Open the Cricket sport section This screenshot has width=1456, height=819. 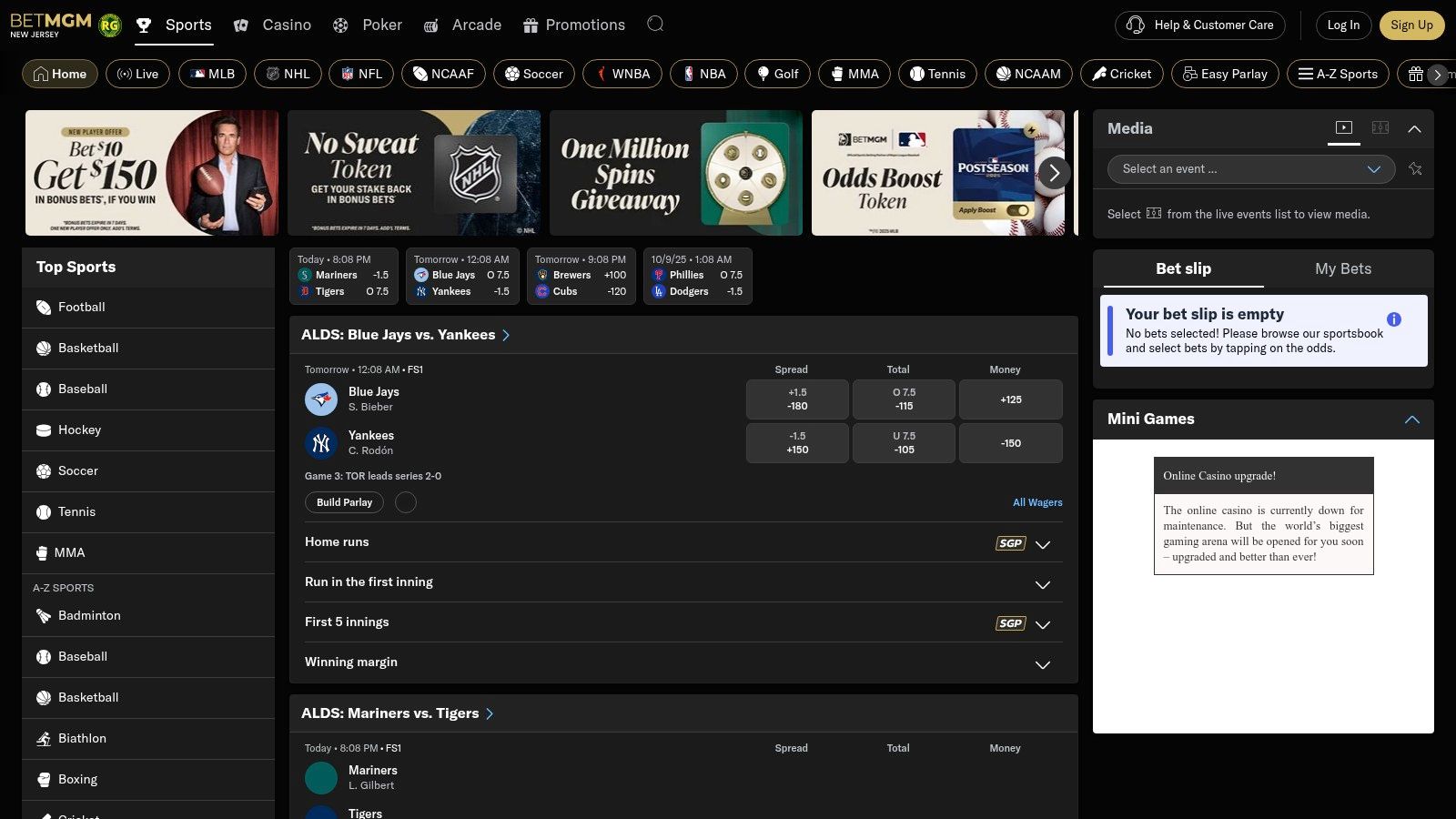[x=1121, y=74]
